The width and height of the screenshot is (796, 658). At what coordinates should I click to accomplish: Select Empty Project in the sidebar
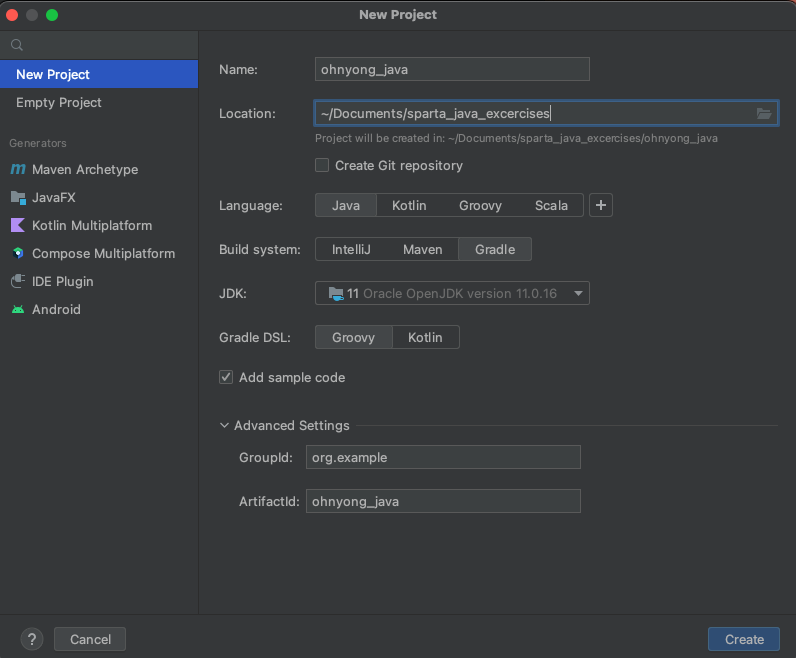[x=99, y=103]
